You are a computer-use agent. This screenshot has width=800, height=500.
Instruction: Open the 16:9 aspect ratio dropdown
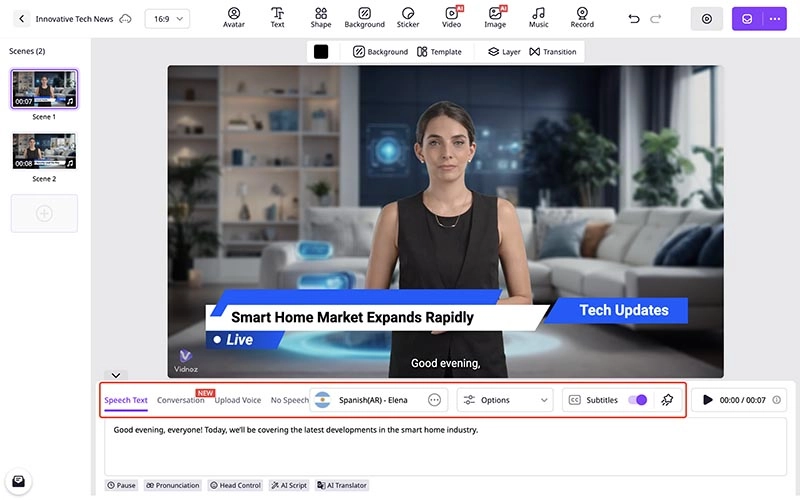(x=166, y=19)
